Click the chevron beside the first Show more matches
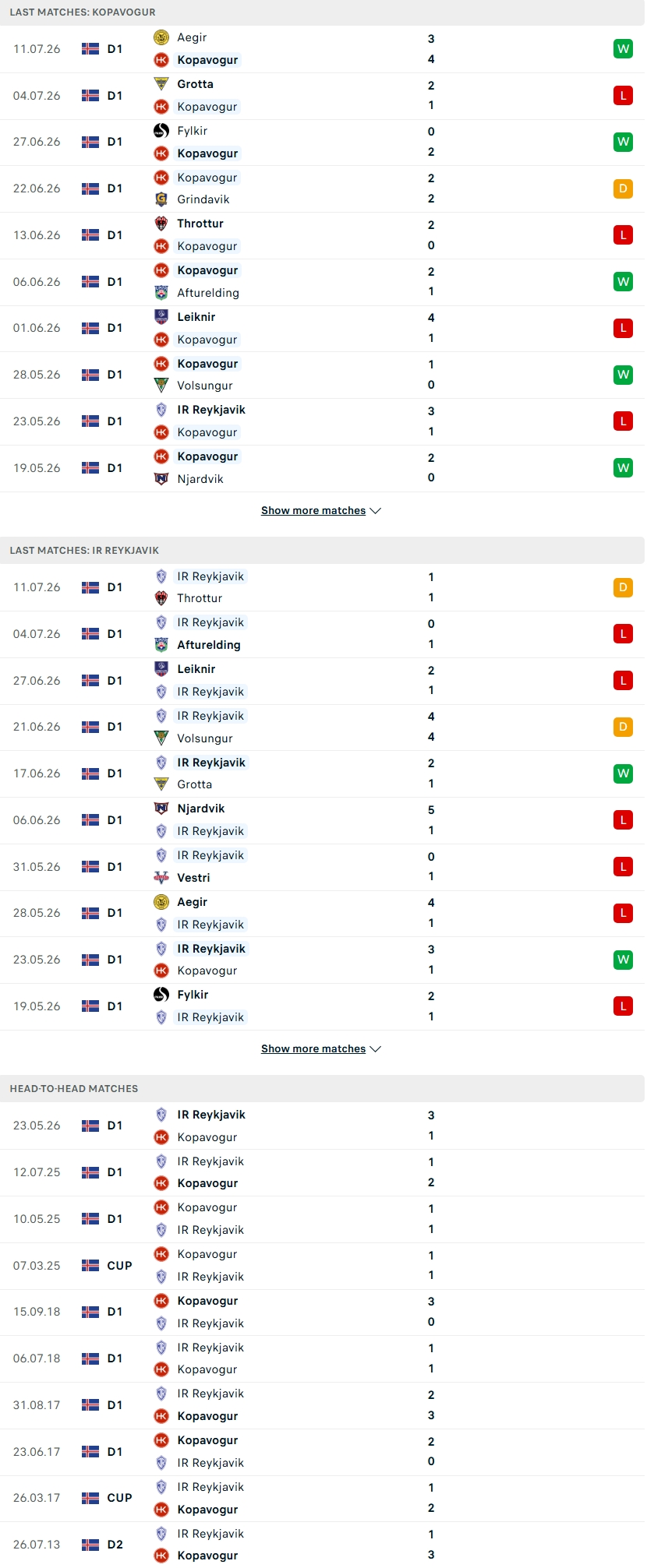This screenshot has width=647, height=1568. 376,511
